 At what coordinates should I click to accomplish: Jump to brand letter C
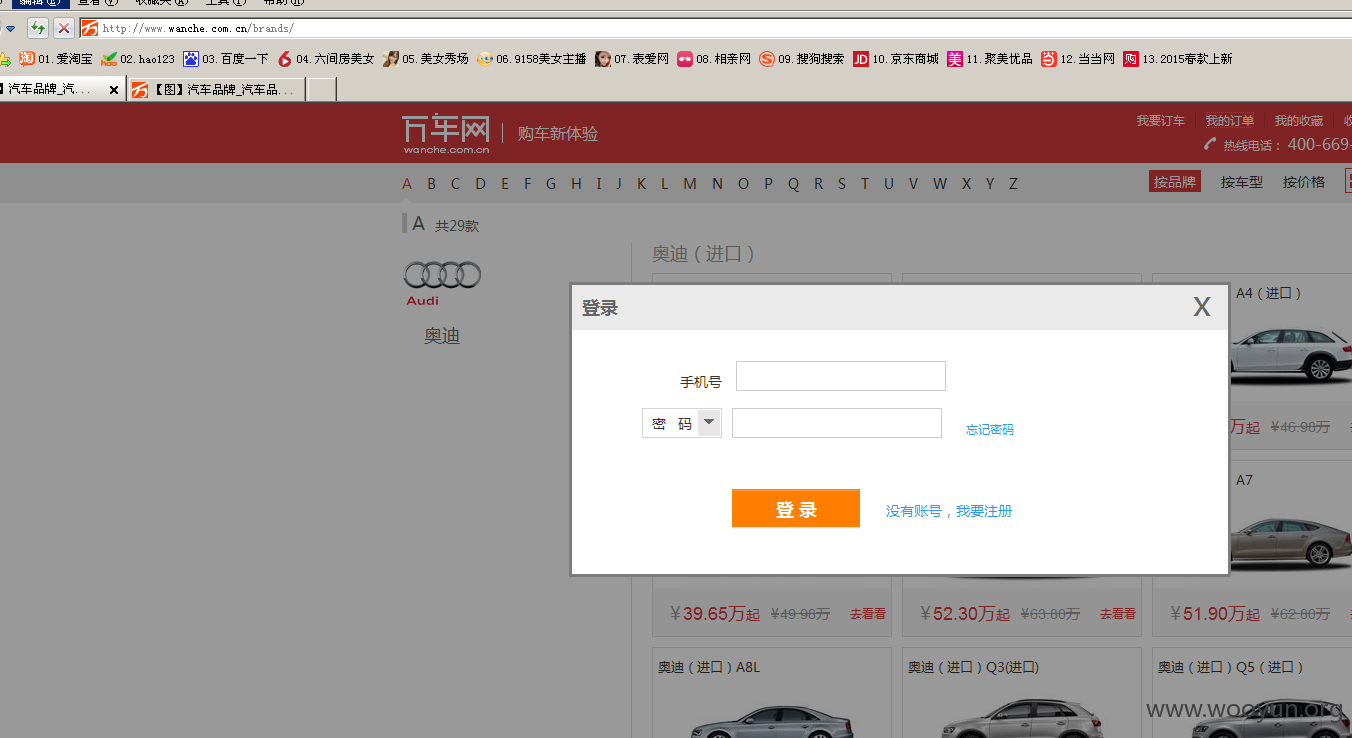click(455, 183)
